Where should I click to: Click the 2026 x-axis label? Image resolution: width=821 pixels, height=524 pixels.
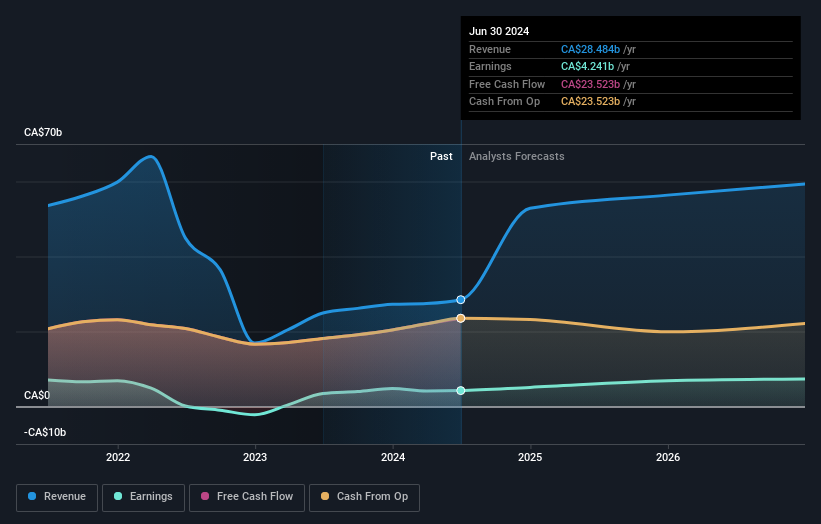click(x=668, y=457)
